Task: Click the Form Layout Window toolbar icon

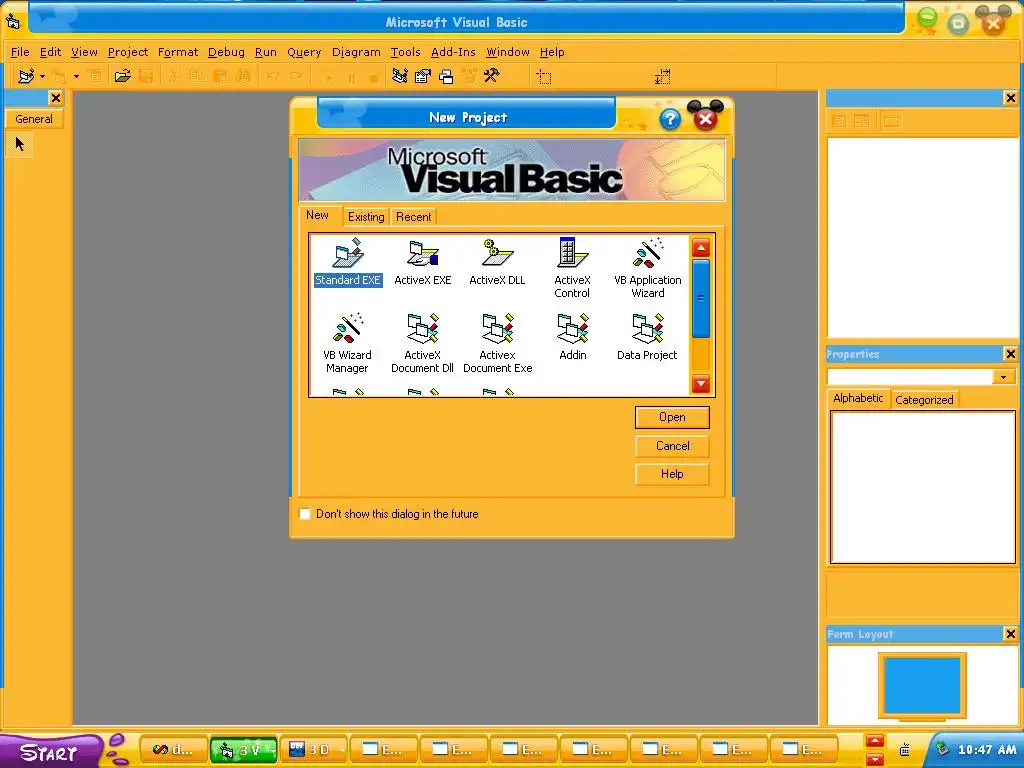Action: pos(446,76)
